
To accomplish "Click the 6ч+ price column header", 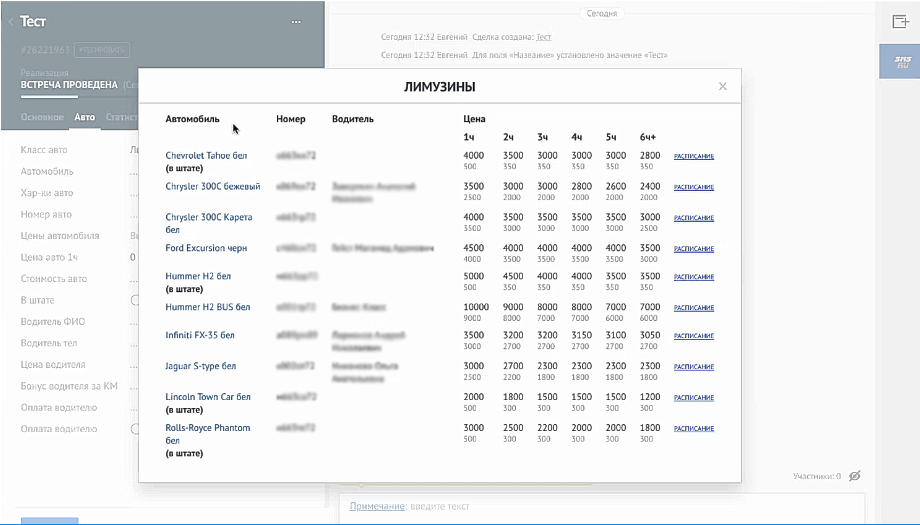I will click(648, 137).
